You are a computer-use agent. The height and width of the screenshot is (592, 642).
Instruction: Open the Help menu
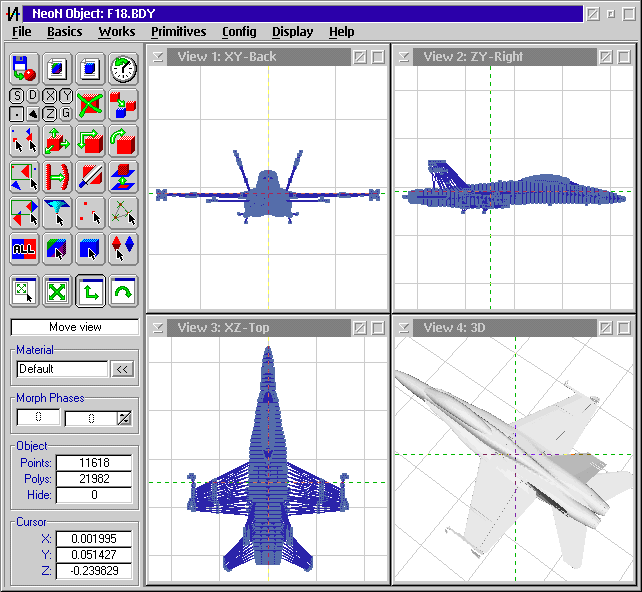[341, 32]
